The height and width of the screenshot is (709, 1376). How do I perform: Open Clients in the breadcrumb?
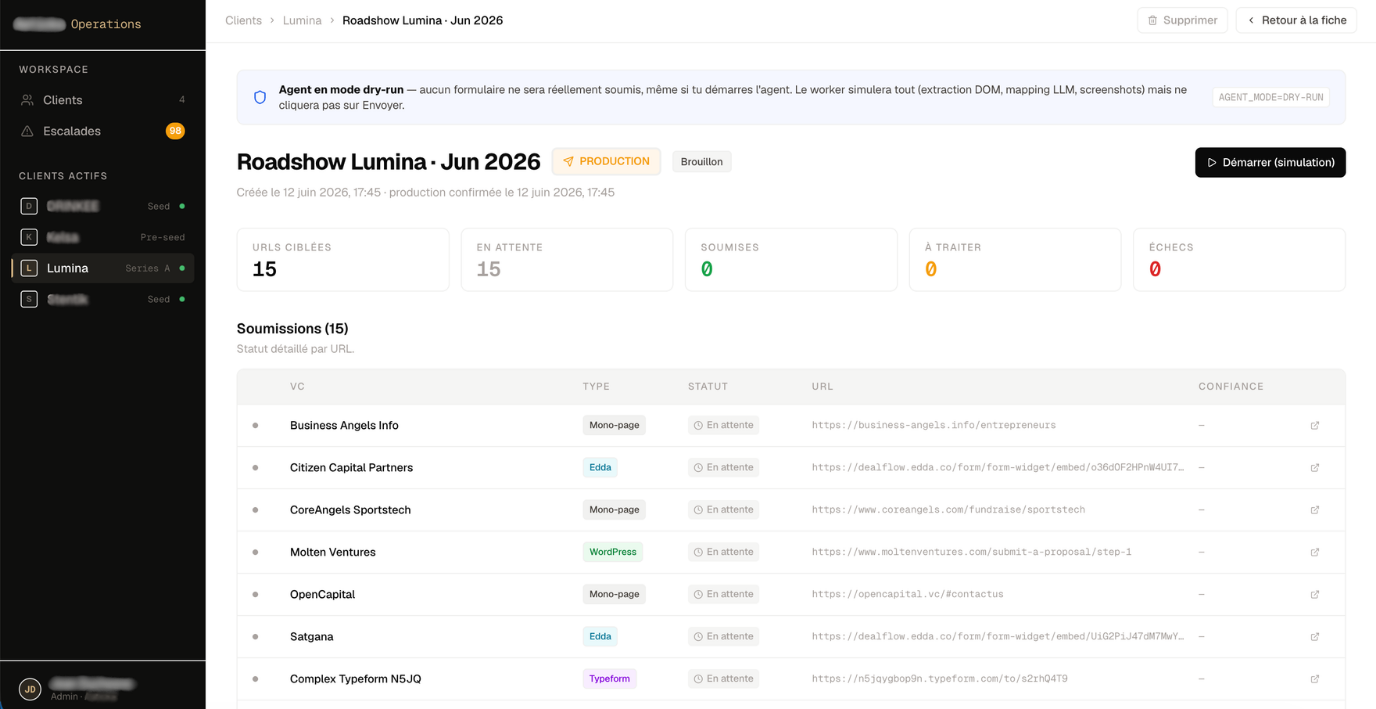(243, 20)
